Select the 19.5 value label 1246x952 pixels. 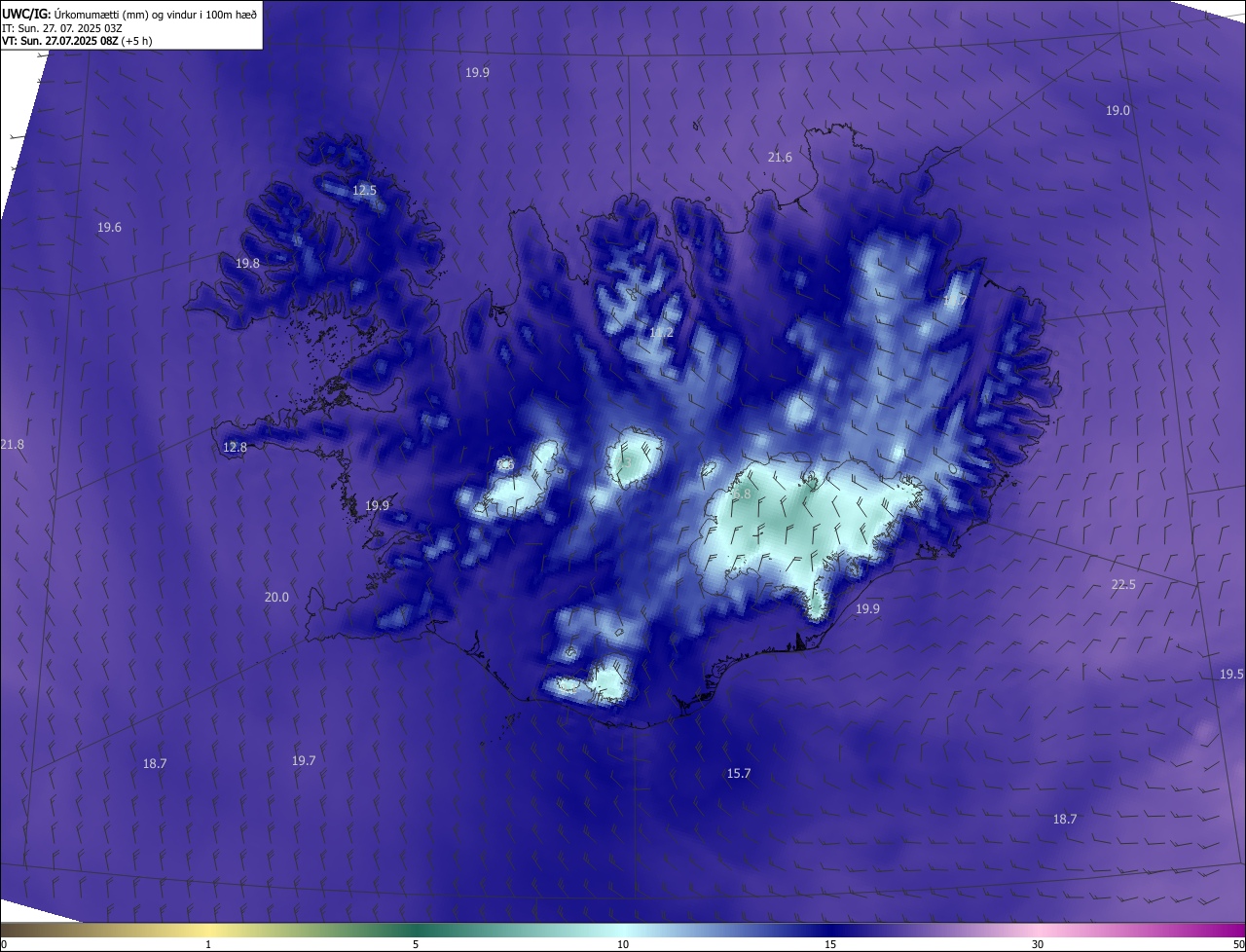(x=1231, y=674)
